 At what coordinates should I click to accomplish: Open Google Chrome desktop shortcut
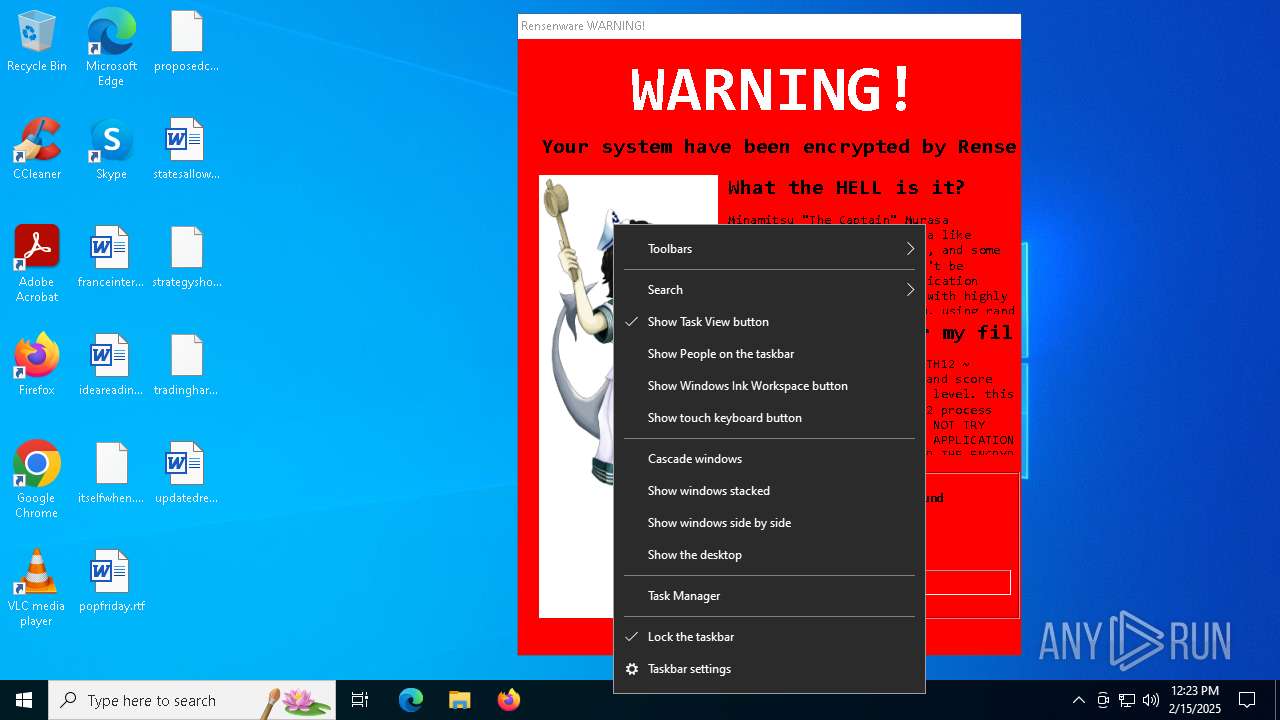point(37,480)
